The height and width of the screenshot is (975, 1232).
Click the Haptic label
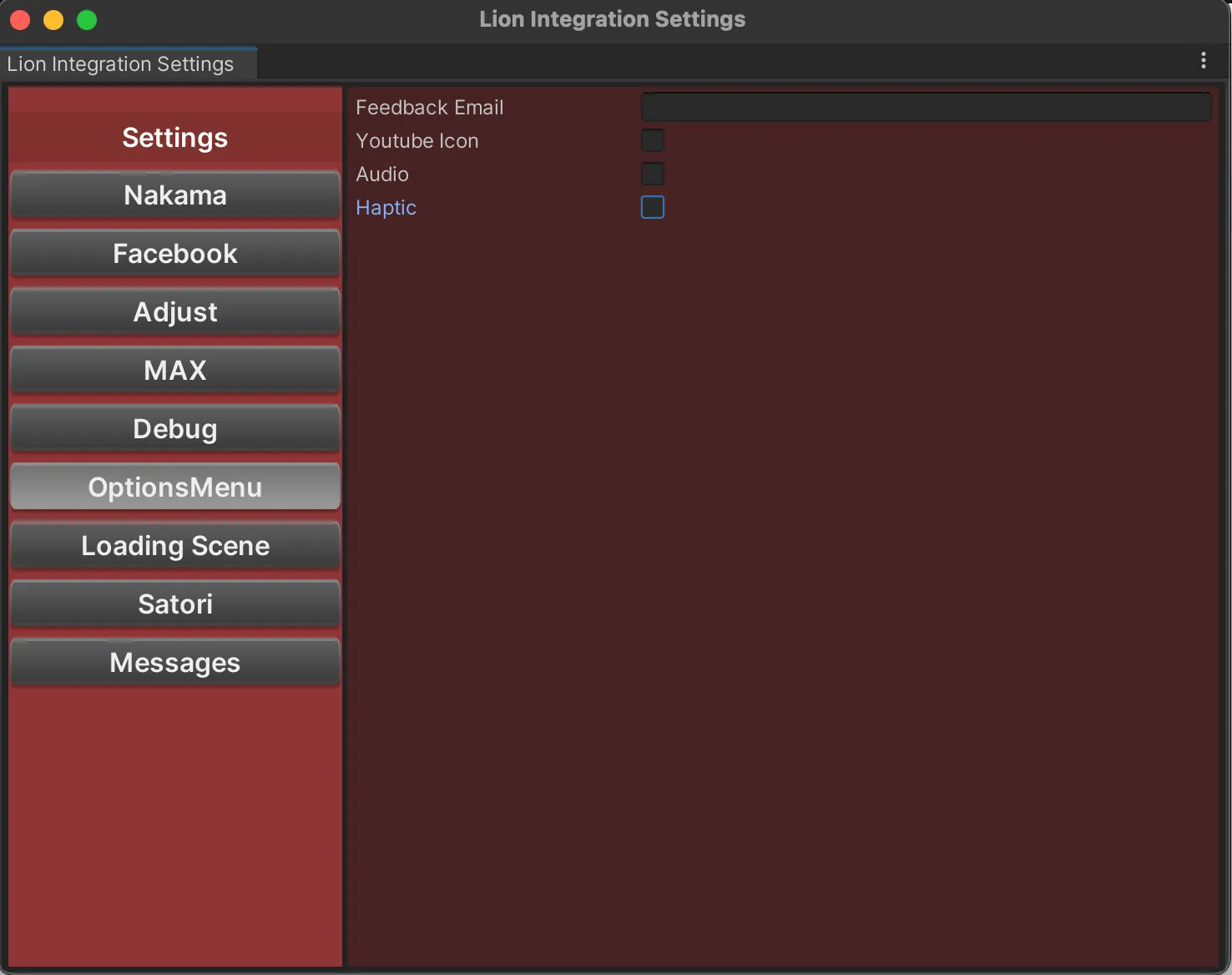(386, 208)
